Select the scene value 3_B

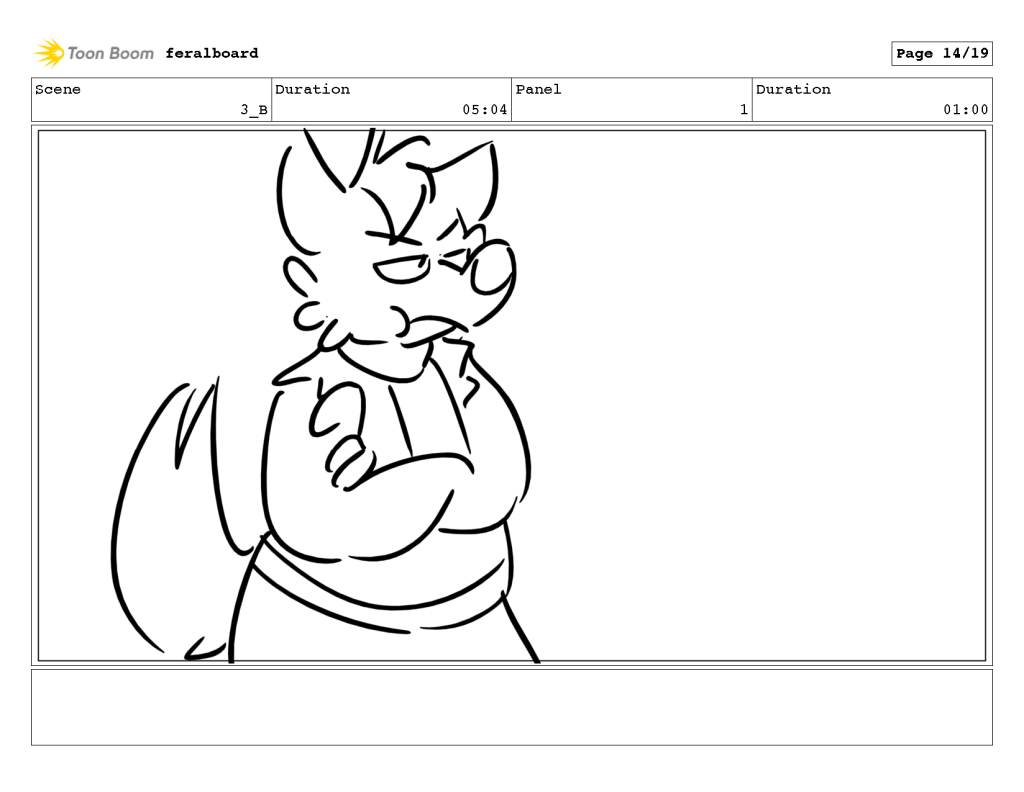254,110
